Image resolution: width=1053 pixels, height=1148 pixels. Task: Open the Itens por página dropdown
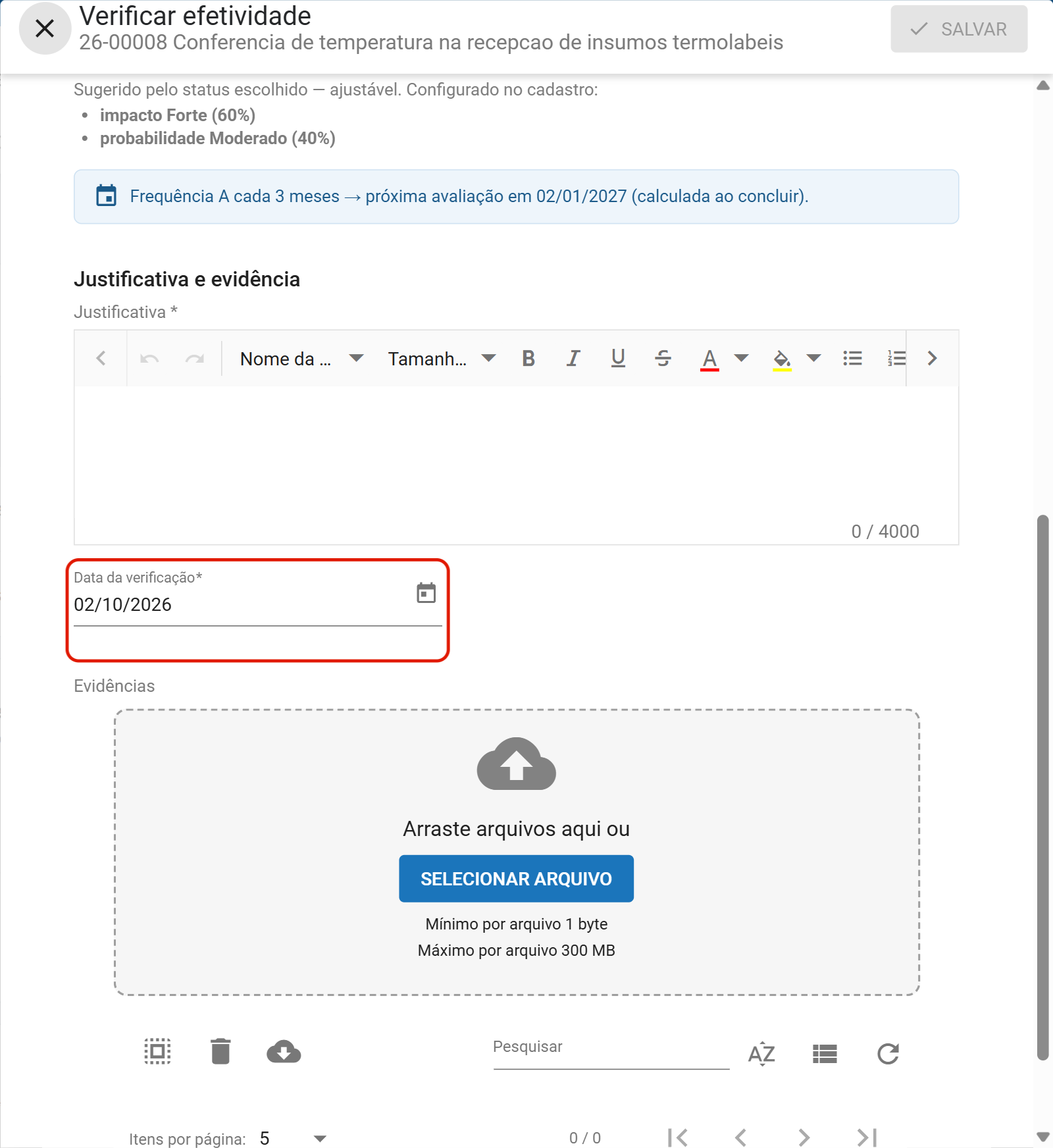click(294, 1138)
